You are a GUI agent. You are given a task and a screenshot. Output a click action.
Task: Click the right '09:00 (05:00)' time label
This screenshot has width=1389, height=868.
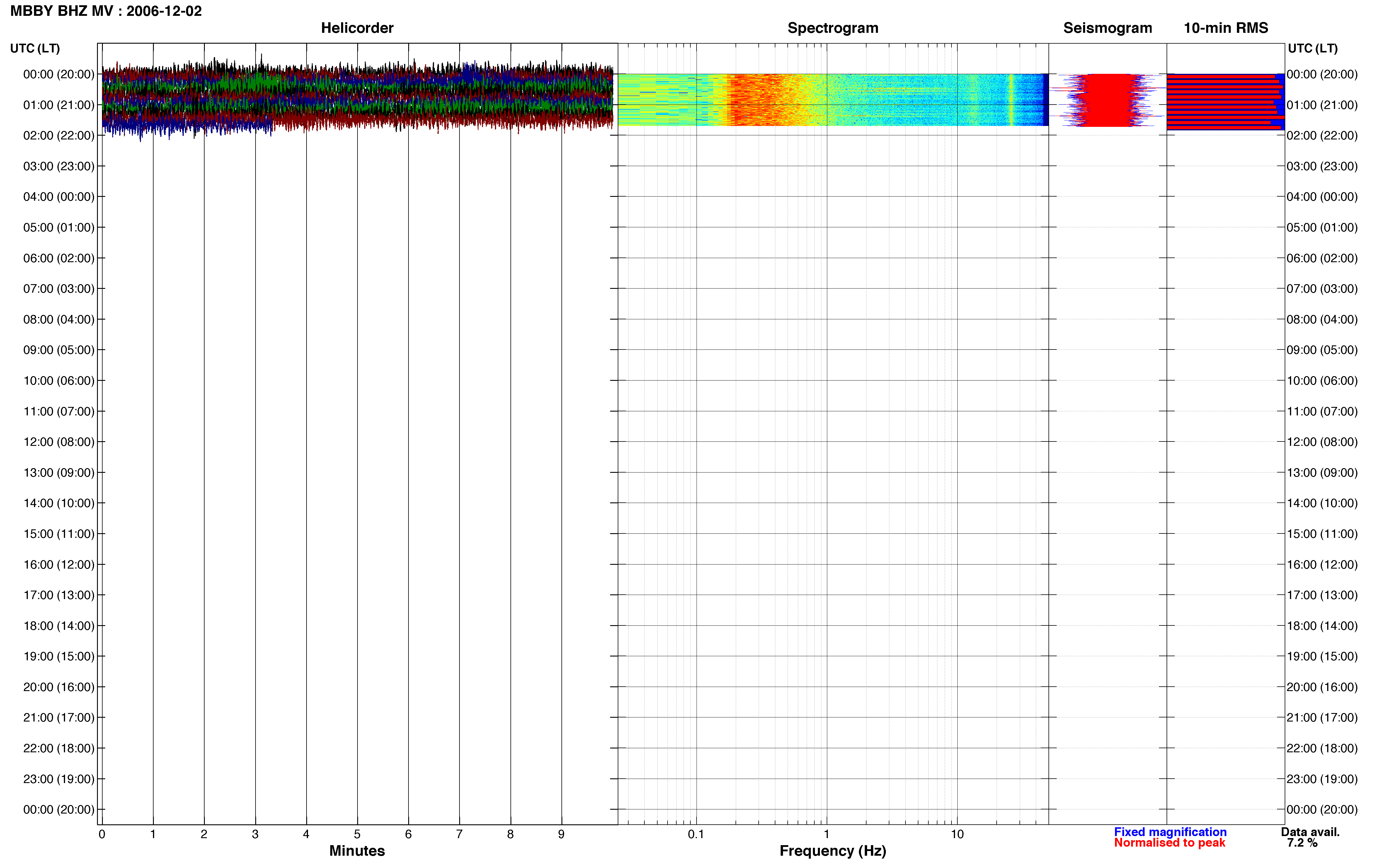pos(1322,350)
